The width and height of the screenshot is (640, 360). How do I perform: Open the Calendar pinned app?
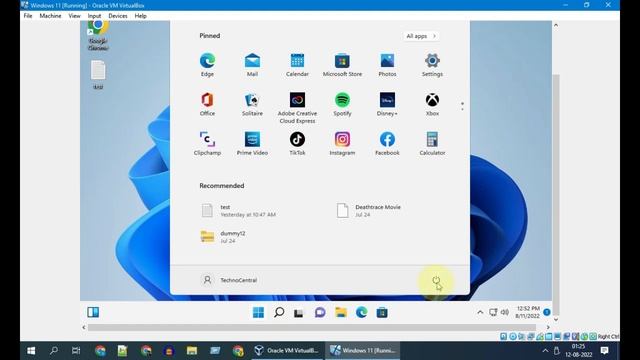297,65
